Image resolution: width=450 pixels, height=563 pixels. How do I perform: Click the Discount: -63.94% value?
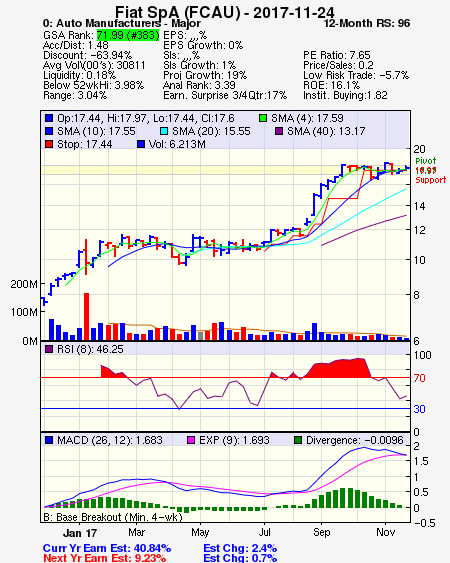87,55
